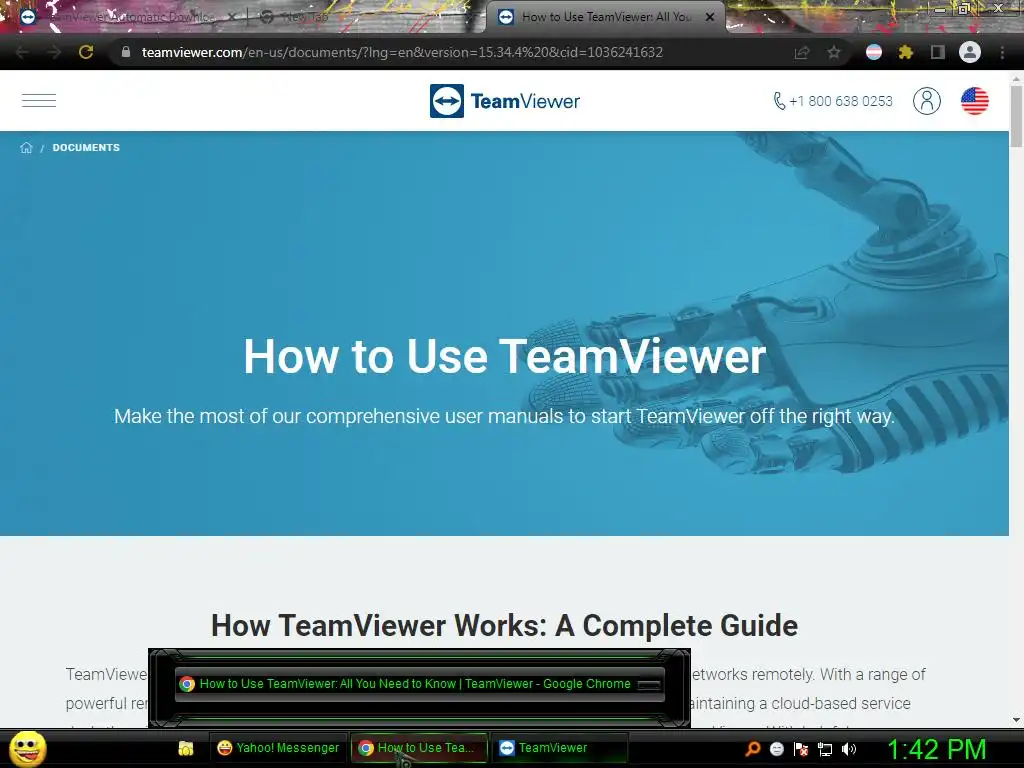This screenshot has width=1024, height=768.
Task: Open the hamburger navigation menu
Action: pos(39,101)
